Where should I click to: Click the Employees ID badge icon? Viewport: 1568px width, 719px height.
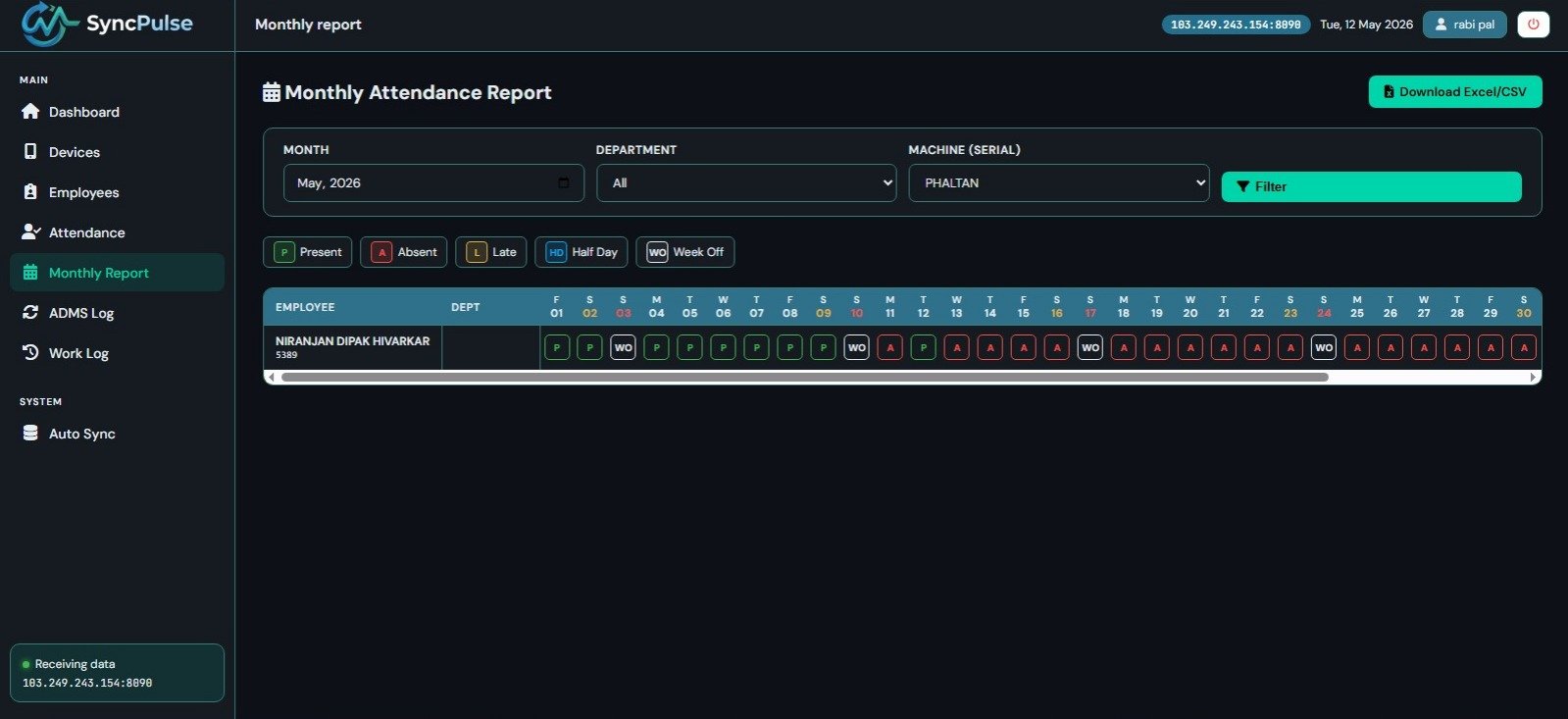point(30,191)
